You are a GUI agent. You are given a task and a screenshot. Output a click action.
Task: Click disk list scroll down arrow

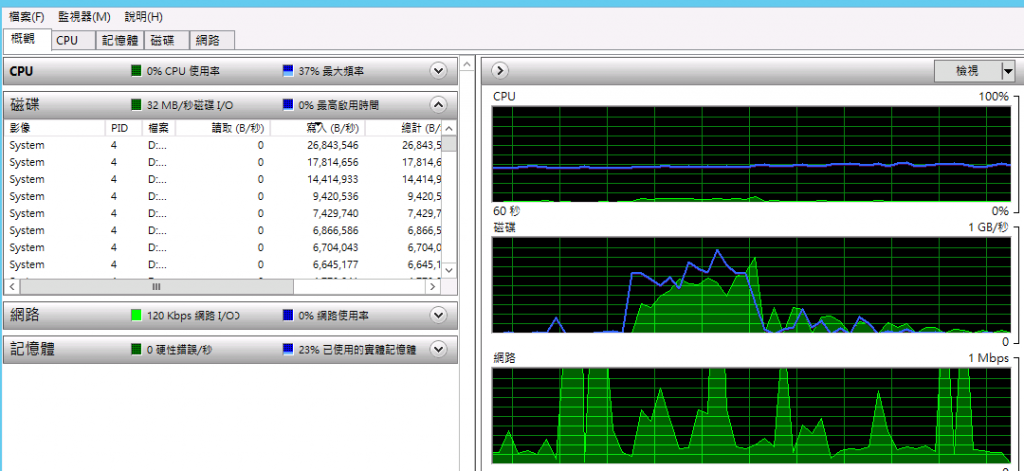(x=450, y=270)
